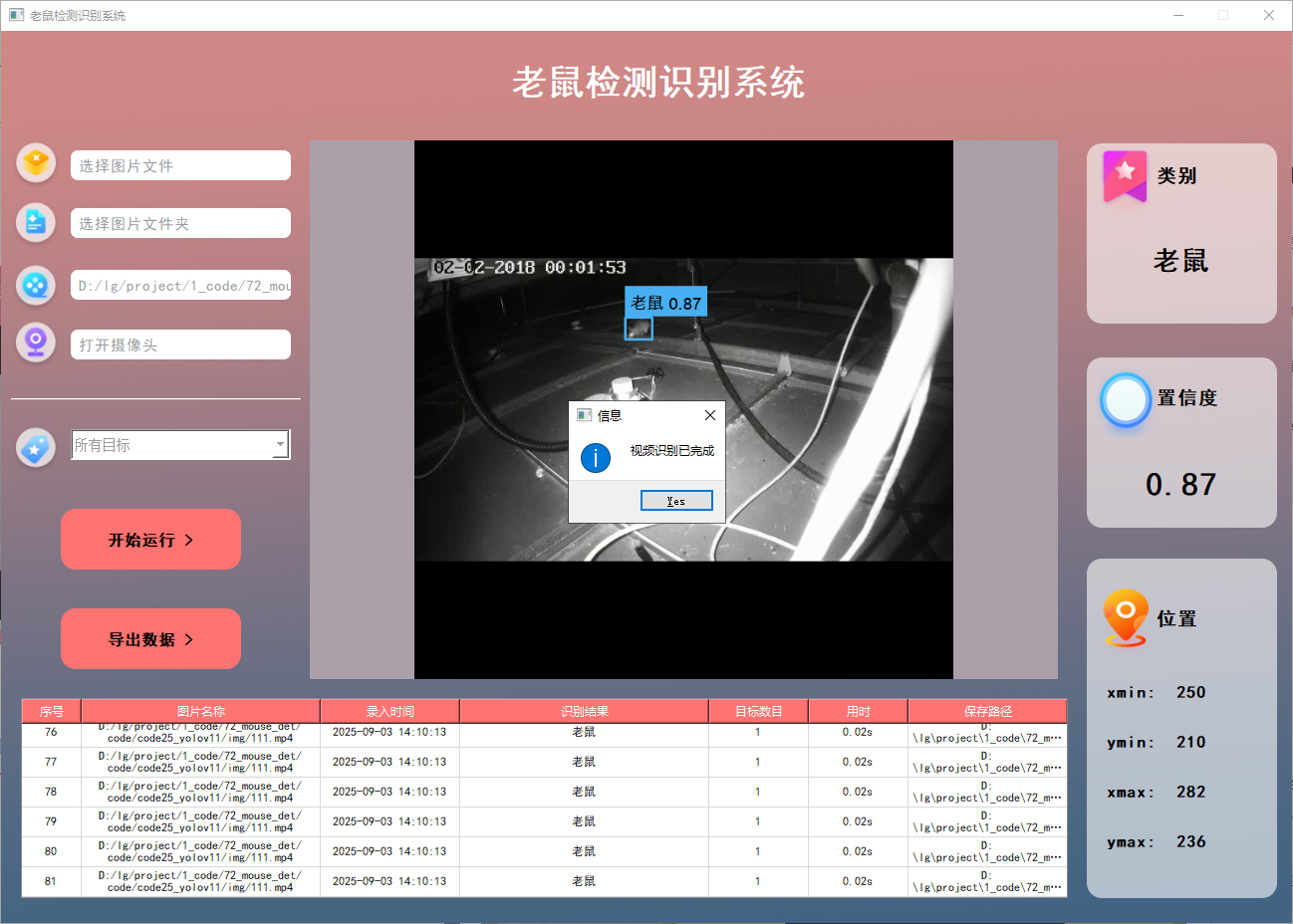The width and height of the screenshot is (1293, 924).
Task: Click the 目标数目 column header
Action: (758, 711)
